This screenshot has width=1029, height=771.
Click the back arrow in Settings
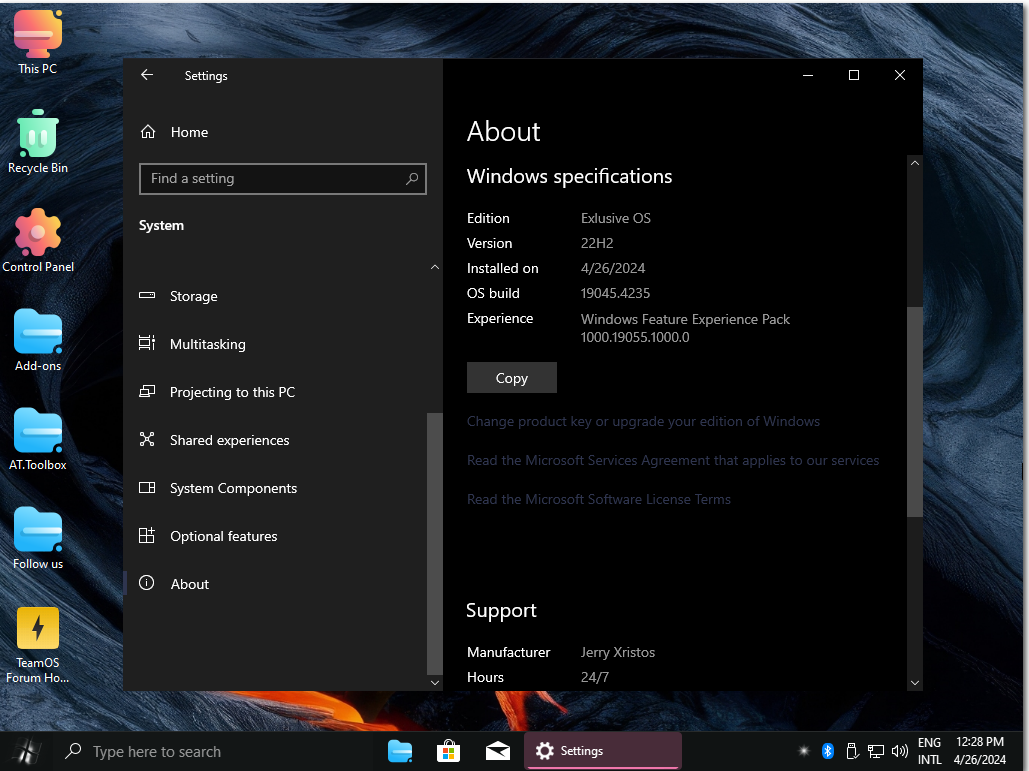point(147,75)
